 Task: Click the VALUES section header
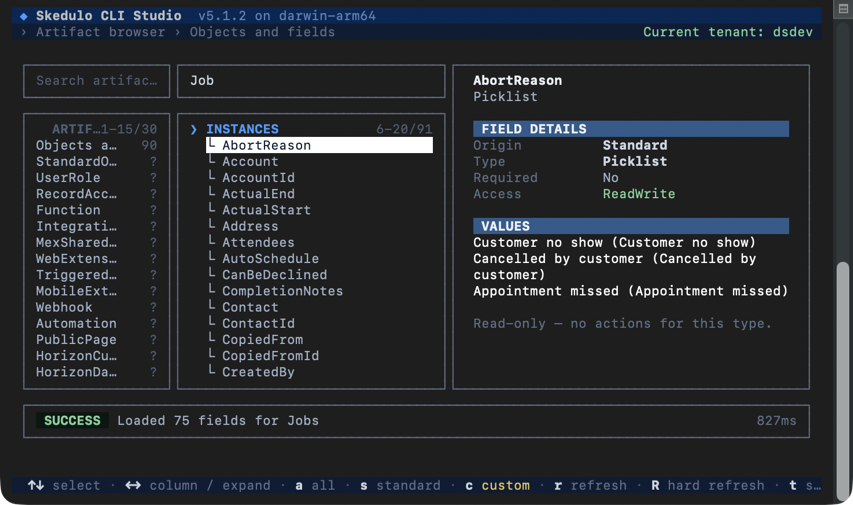(x=631, y=226)
